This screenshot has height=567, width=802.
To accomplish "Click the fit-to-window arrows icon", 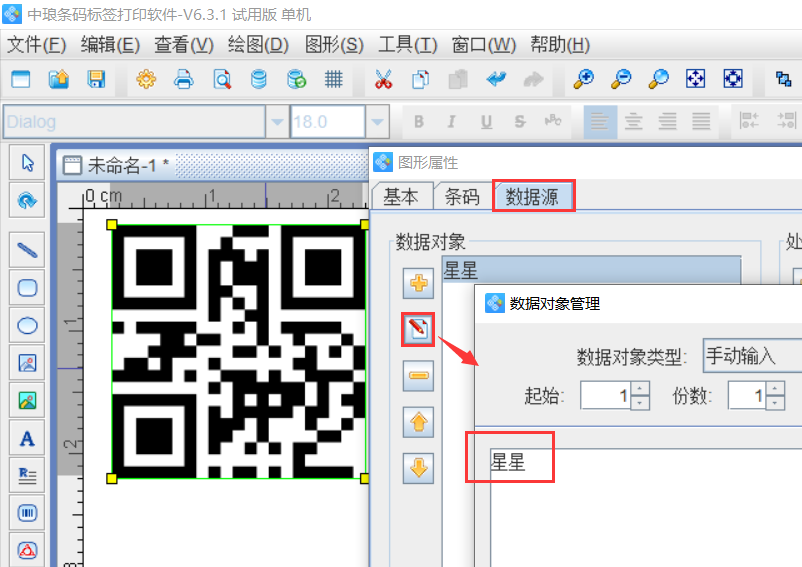I will [696, 79].
